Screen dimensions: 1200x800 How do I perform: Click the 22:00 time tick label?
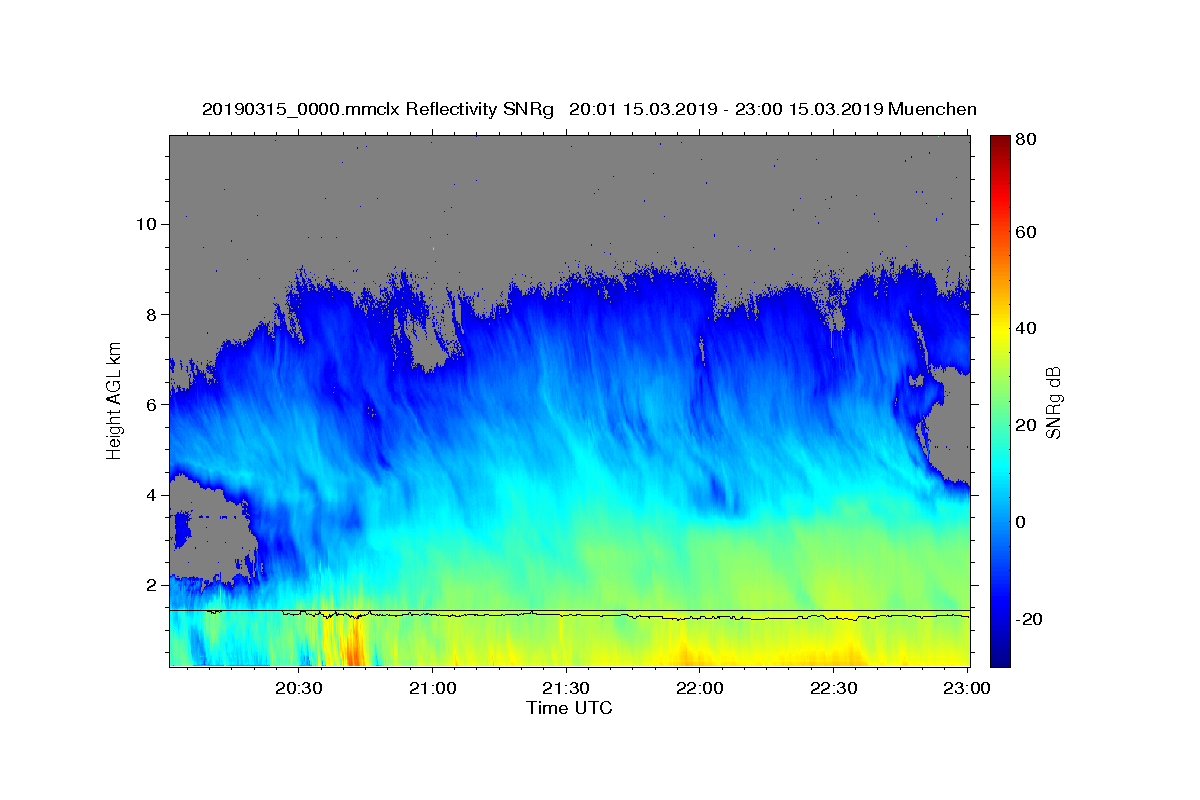click(x=700, y=688)
